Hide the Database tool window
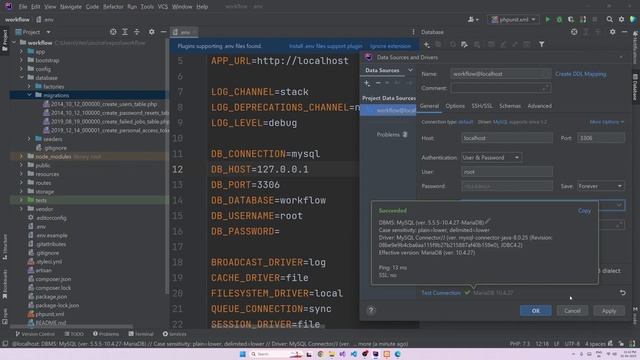 [x=624, y=32]
